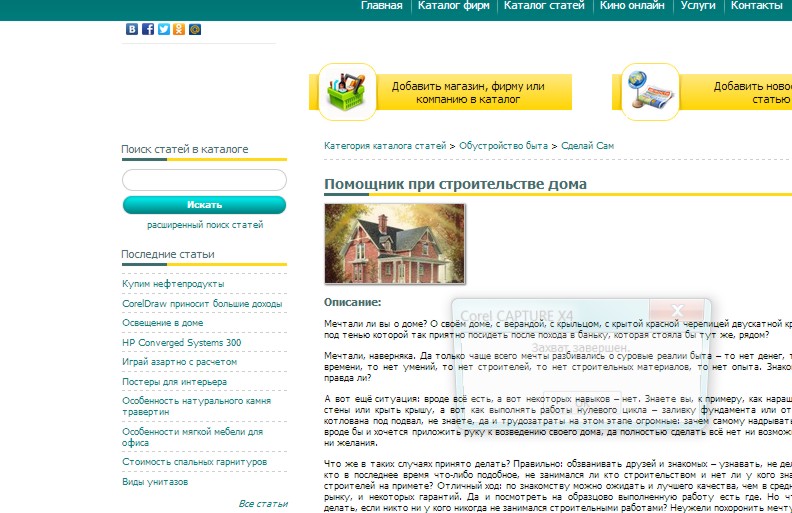792x513 pixels.
Task: Click the globe and newspaper icon
Action: (650, 91)
